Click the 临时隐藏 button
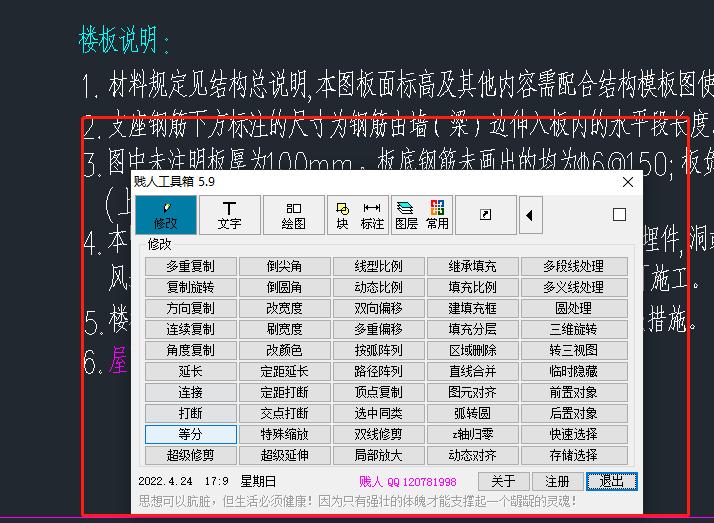This screenshot has width=714, height=523. point(574,371)
